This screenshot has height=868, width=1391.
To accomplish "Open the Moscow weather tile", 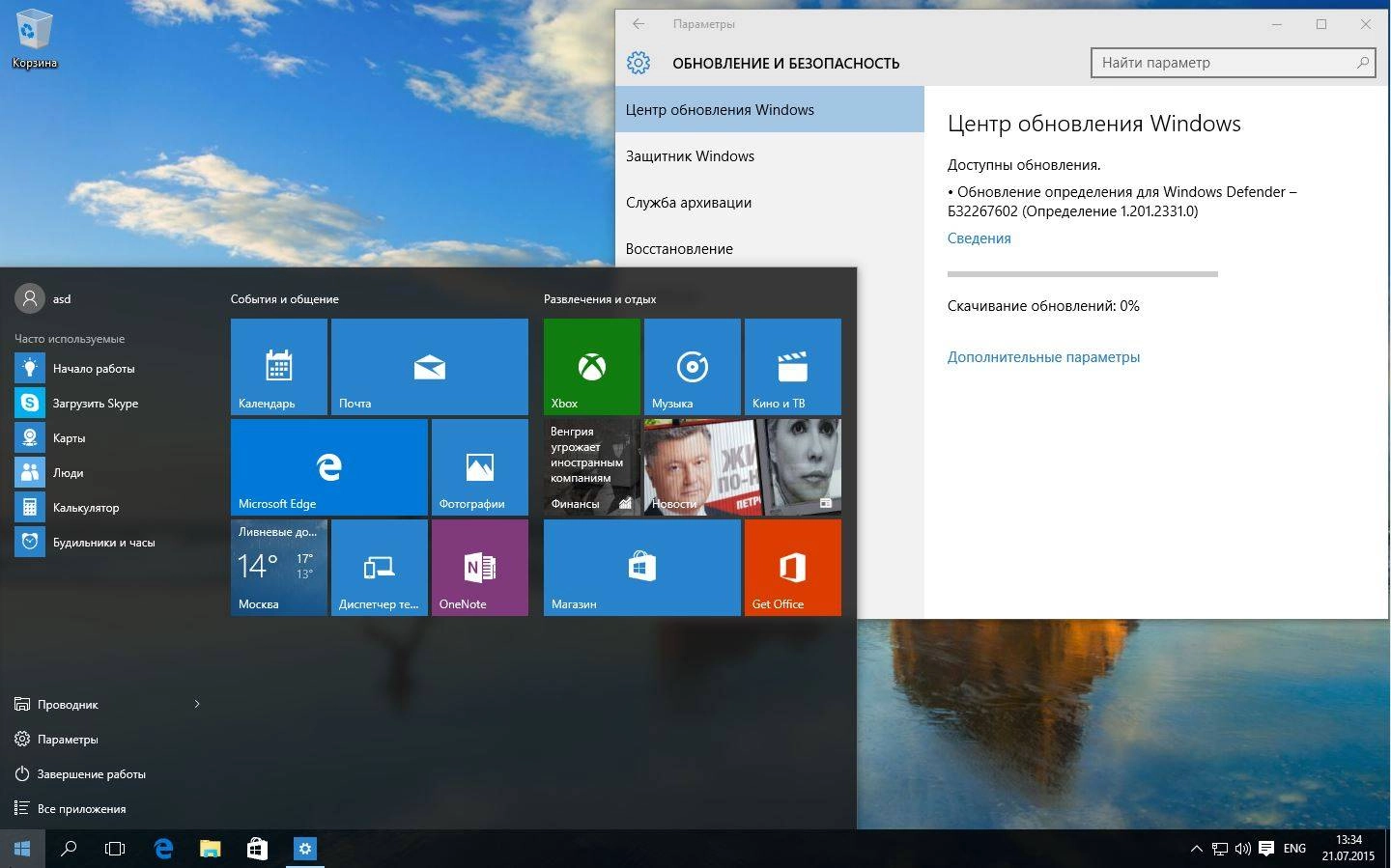I will [x=279, y=568].
